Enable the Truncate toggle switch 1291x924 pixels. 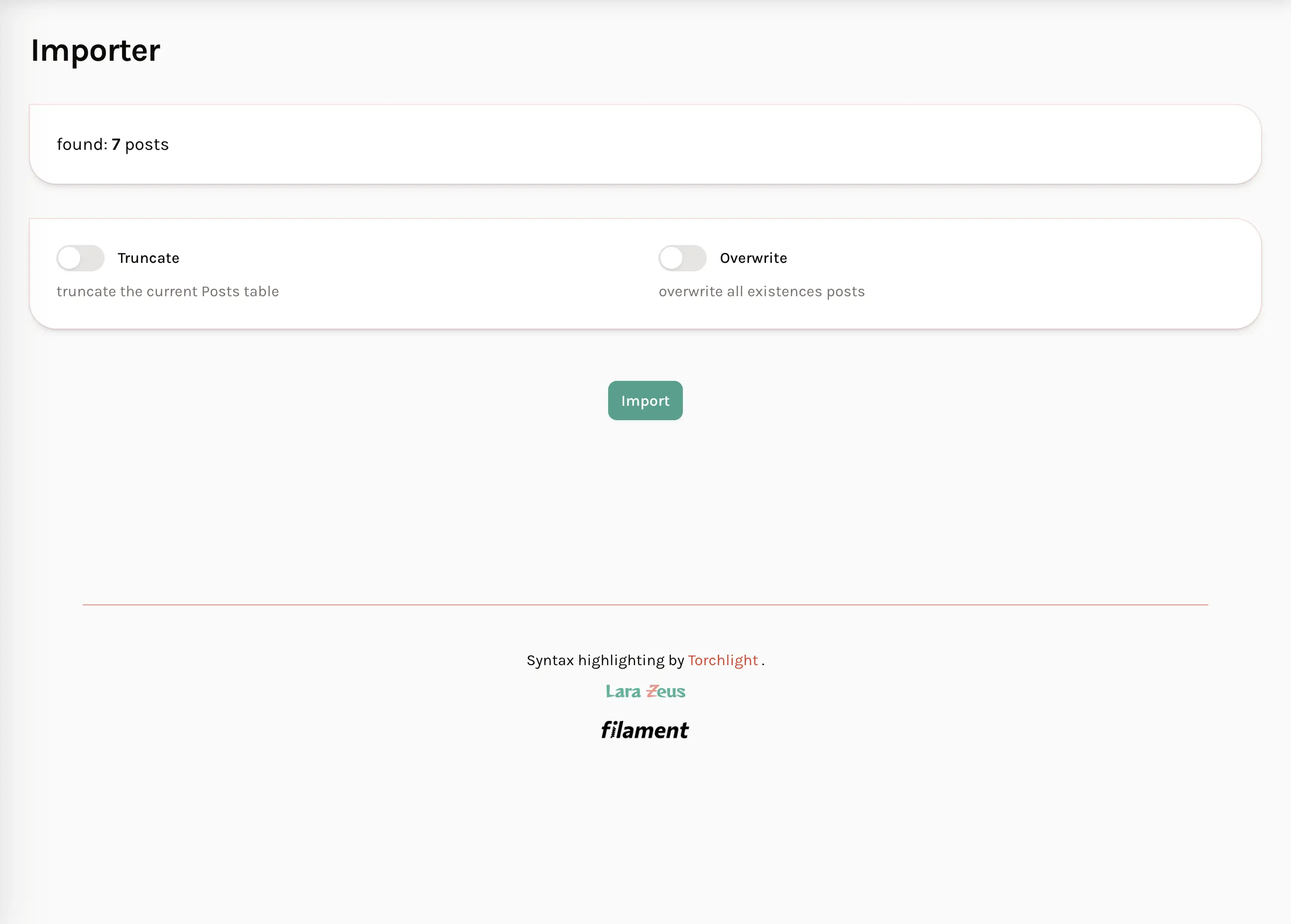coord(80,258)
